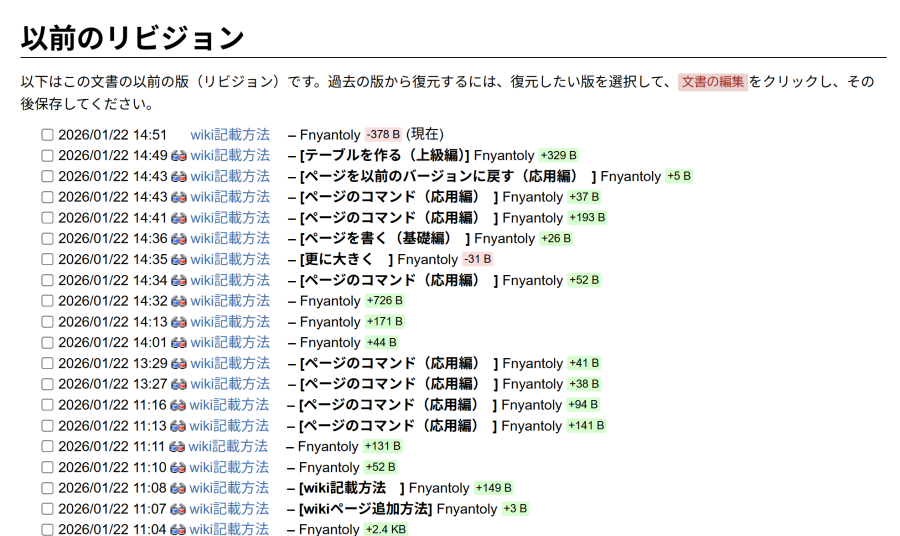Tick the checkbox for the 14:13 revision
900x536 pixels.
click(x=47, y=322)
